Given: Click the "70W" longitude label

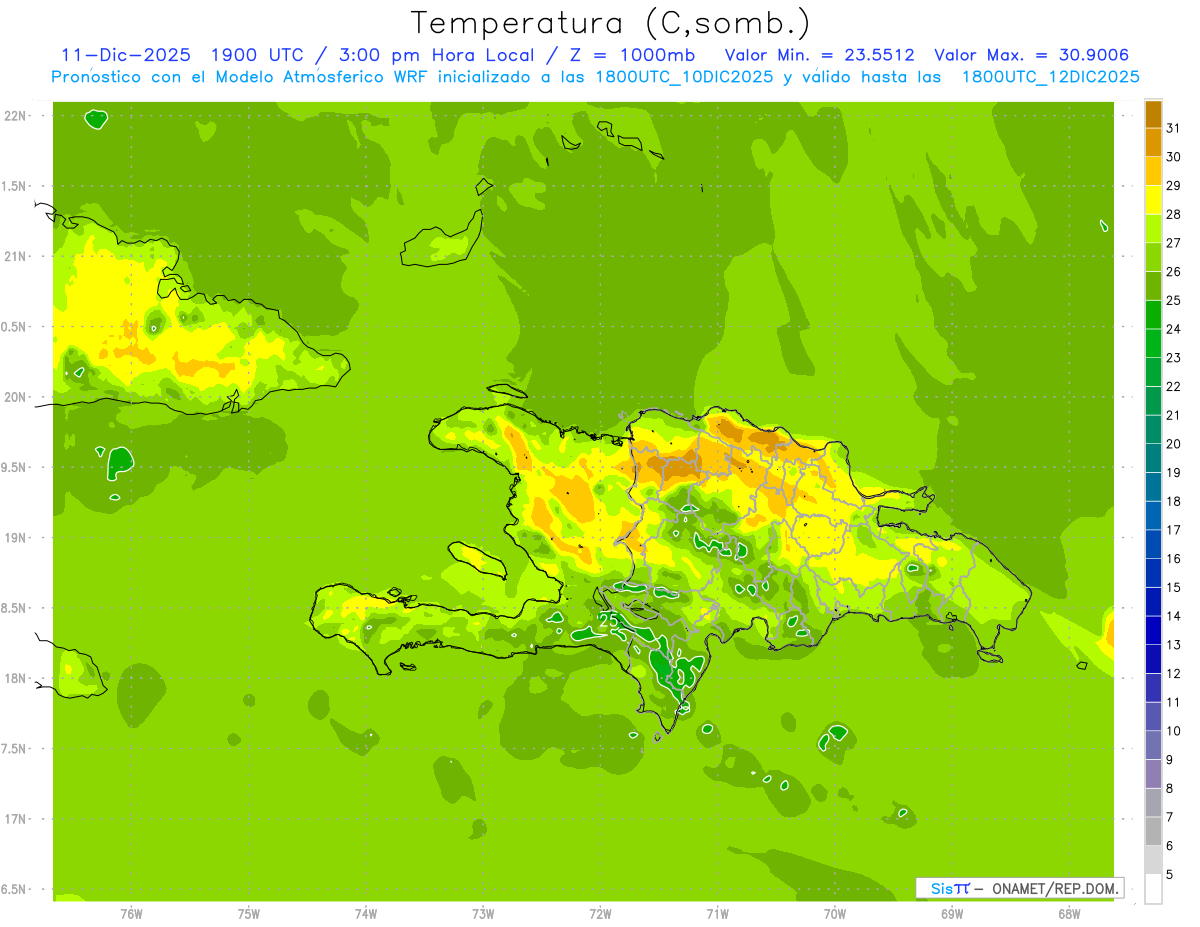Looking at the screenshot, I should coord(836,914).
